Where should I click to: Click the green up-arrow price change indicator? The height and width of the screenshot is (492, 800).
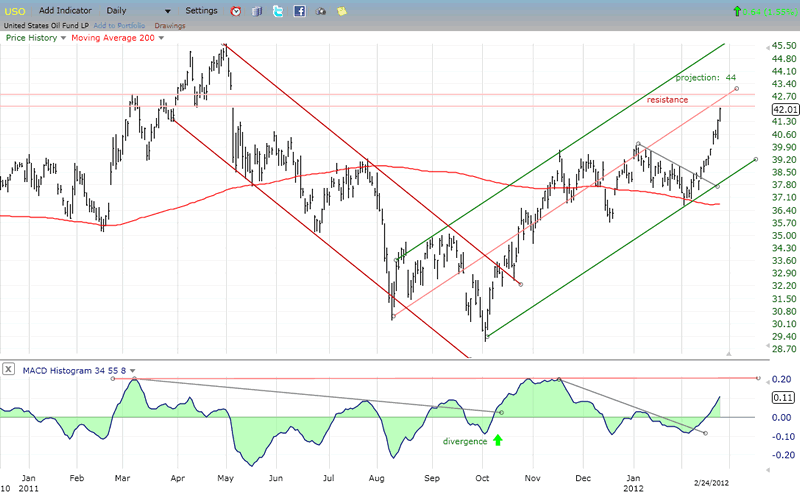pyautogui.click(x=738, y=11)
